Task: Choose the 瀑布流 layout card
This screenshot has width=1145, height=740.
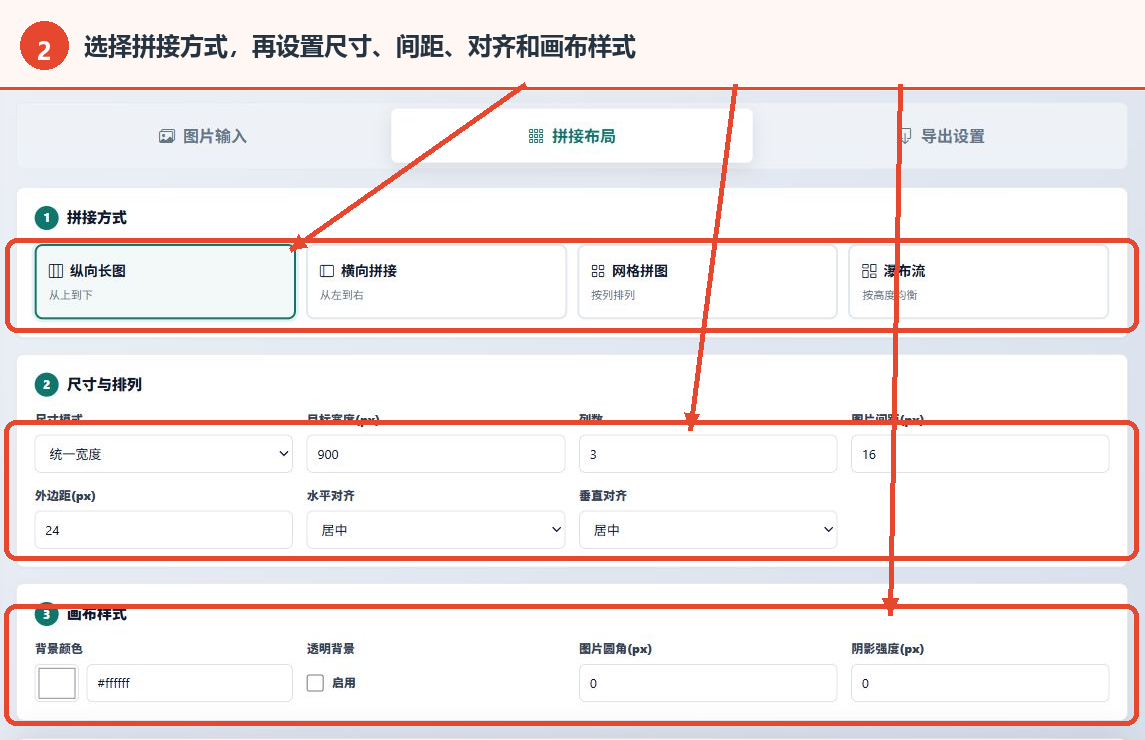Action: point(979,281)
